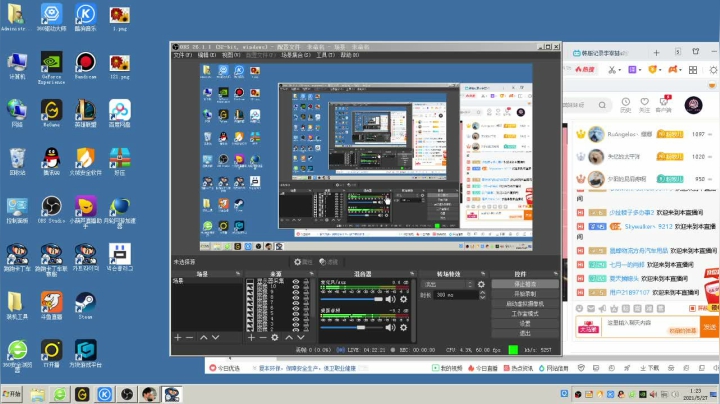720x404 pixels.
Task: Toggle visibility eye for 图像 10 source
Action: tap(295, 286)
